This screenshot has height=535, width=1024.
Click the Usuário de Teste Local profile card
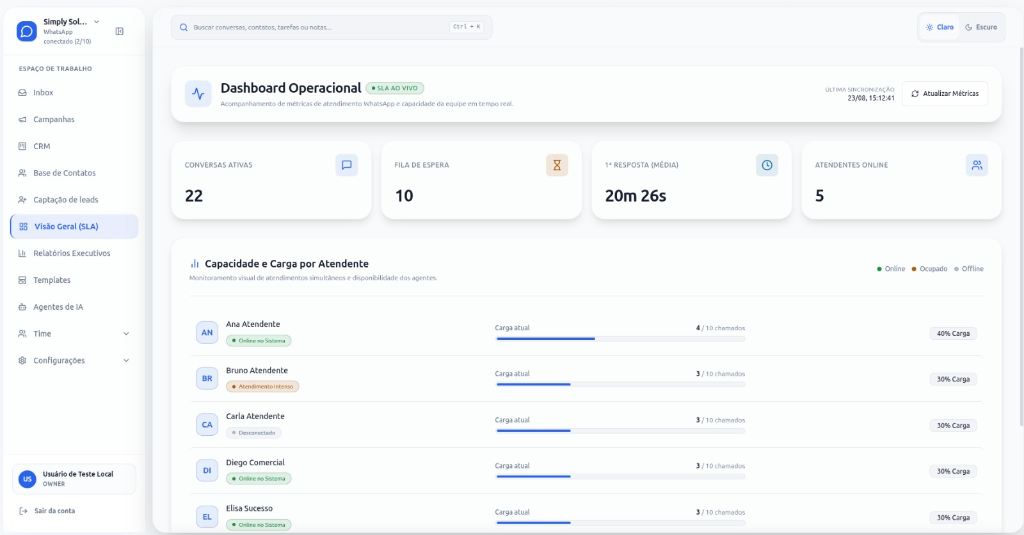74,479
